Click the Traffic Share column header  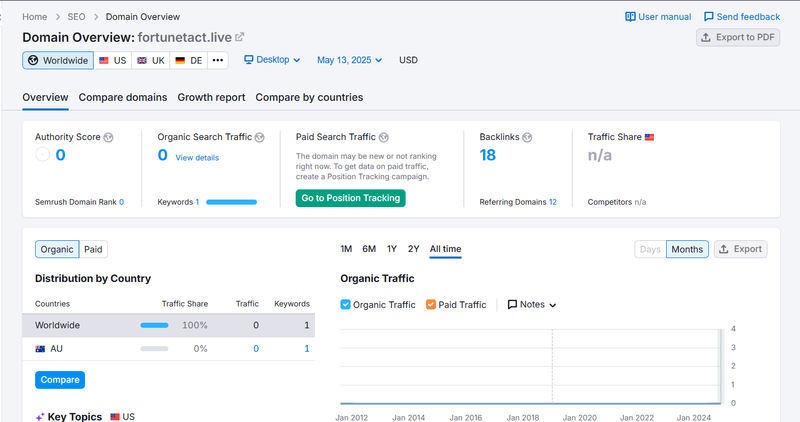click(x=185, y=304)
